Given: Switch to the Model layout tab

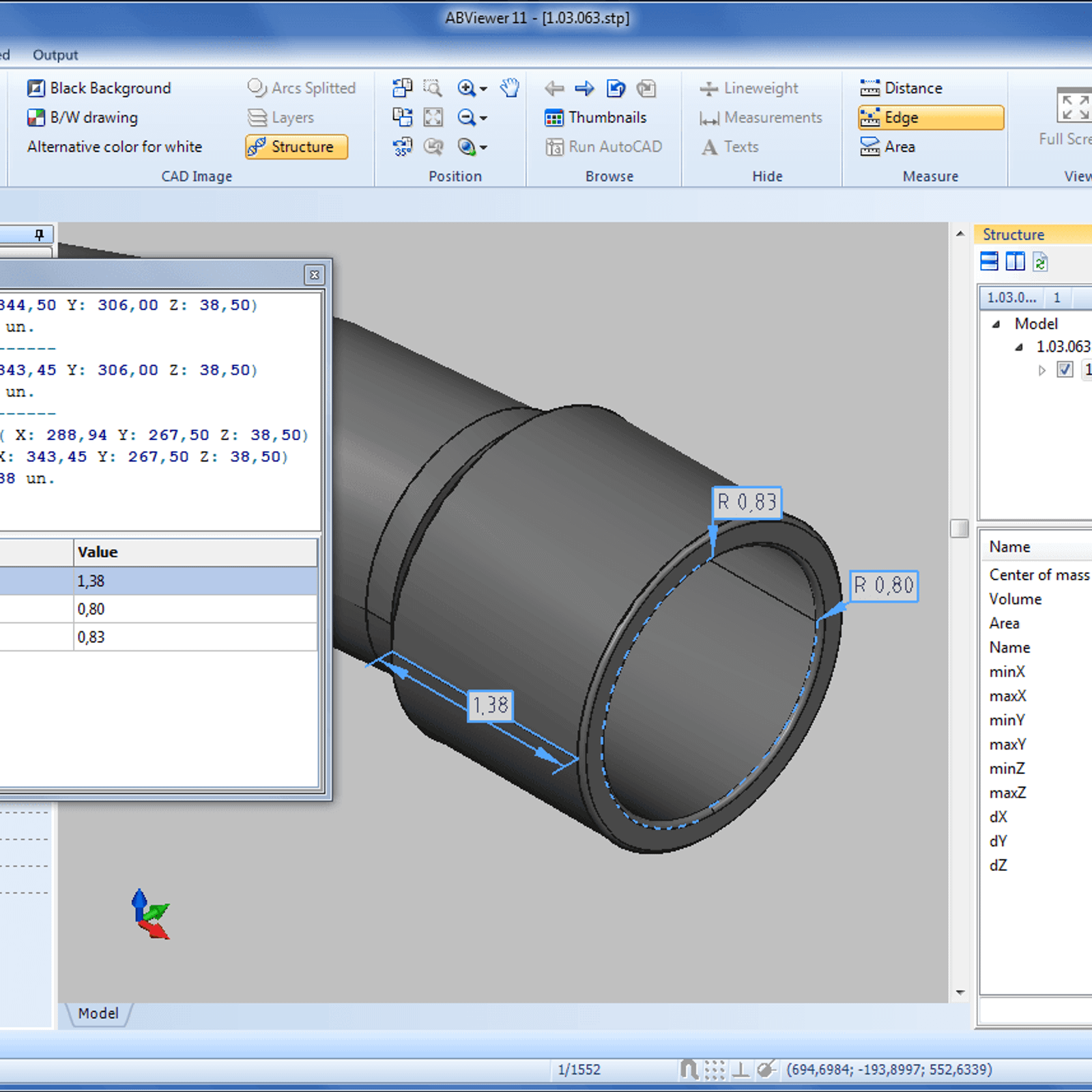Looking at the screenshot, I should pos(98,1014).
